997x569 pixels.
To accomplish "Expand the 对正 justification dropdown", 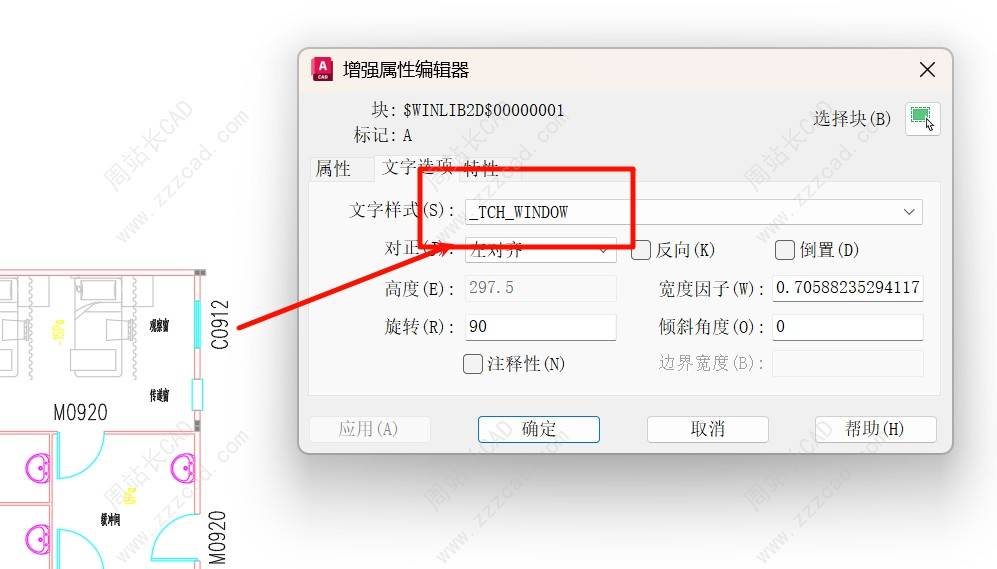I will coord(541,250).
